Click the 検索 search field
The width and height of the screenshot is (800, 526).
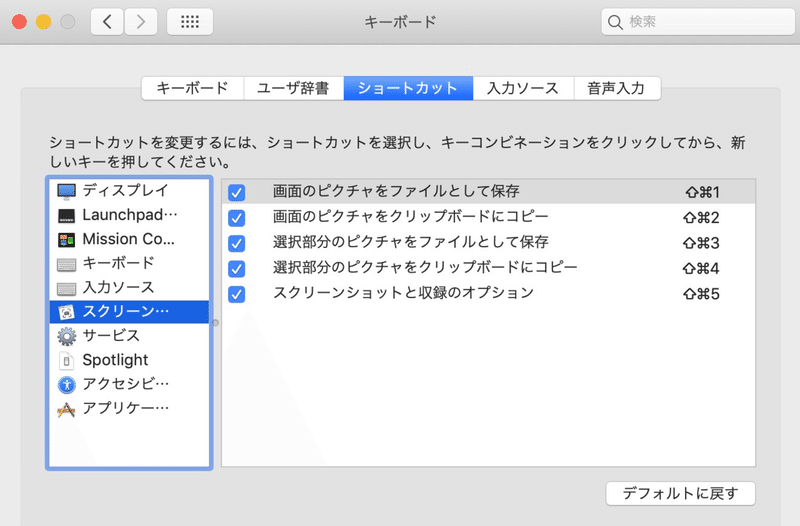point(698,22)
